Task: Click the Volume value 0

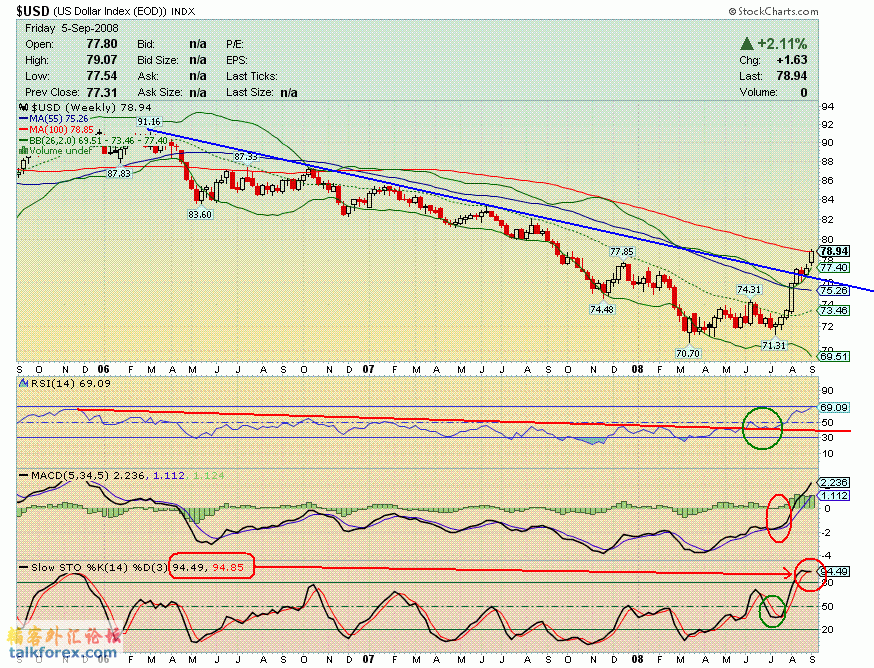Action: pos(804,92)
